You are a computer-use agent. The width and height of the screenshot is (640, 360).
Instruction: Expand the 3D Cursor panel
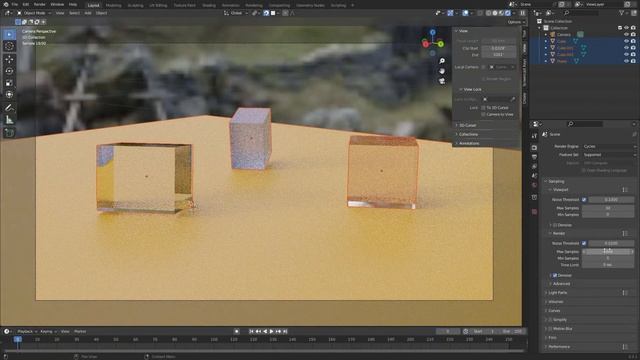pos(468,125)
